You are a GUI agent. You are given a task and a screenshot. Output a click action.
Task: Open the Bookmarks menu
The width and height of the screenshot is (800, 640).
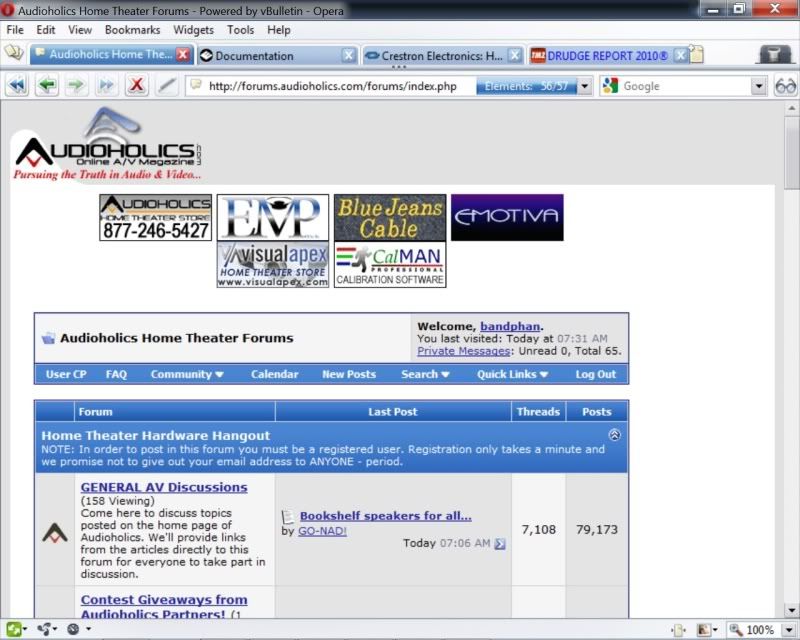[132, 30]
